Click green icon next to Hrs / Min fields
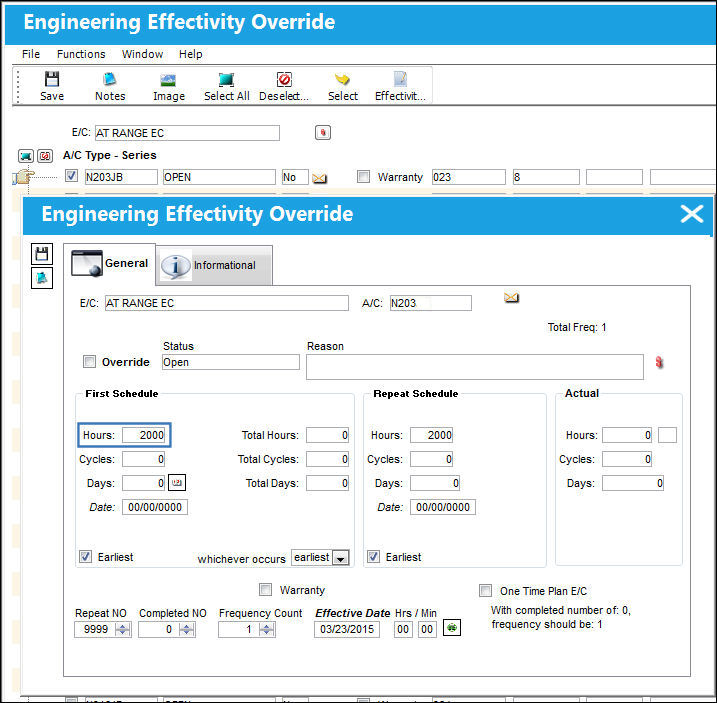This screenshot has width=717, height=703. (x=452, y=628)
